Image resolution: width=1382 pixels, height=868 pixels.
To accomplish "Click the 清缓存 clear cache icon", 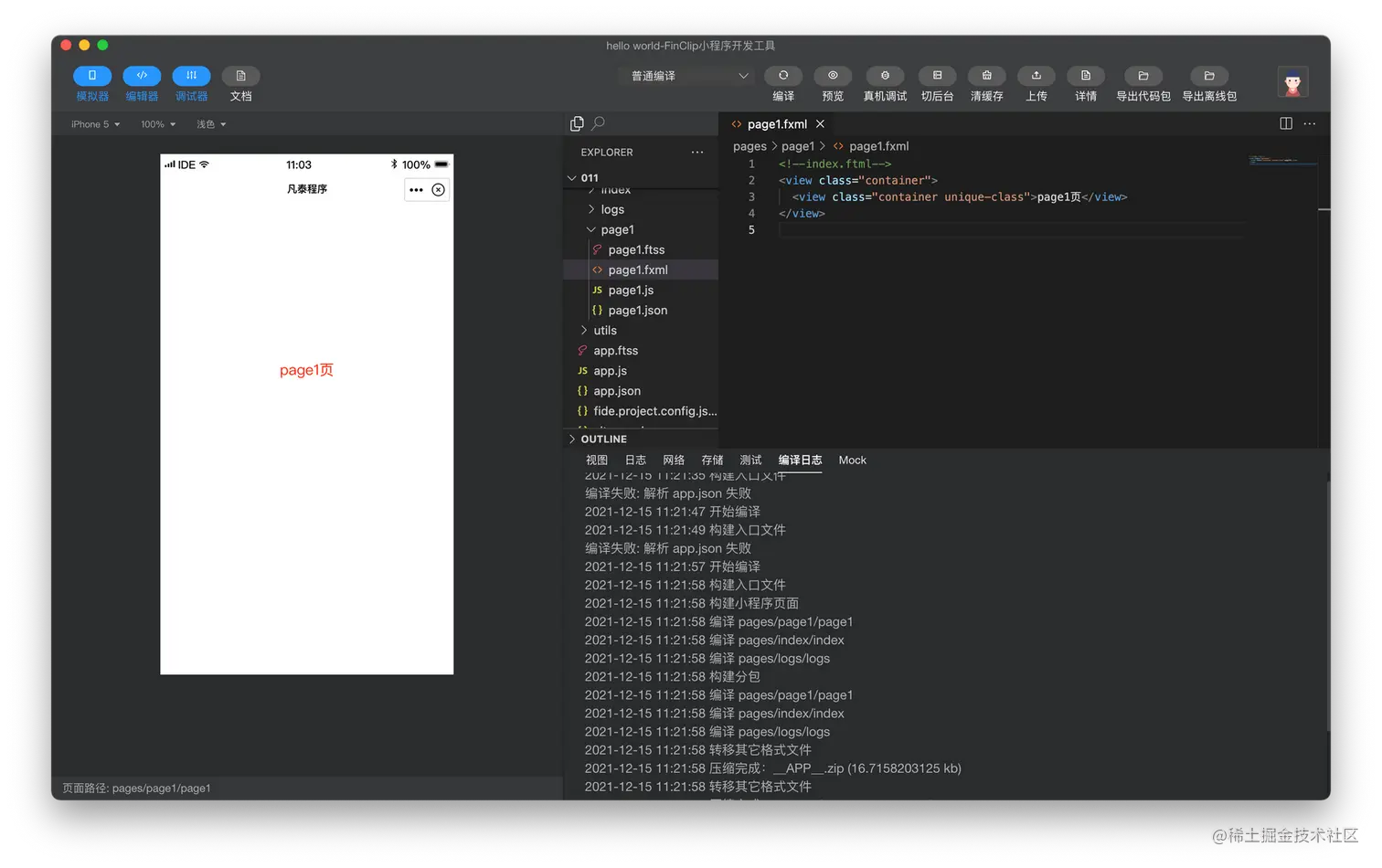I will pos(986,76).
